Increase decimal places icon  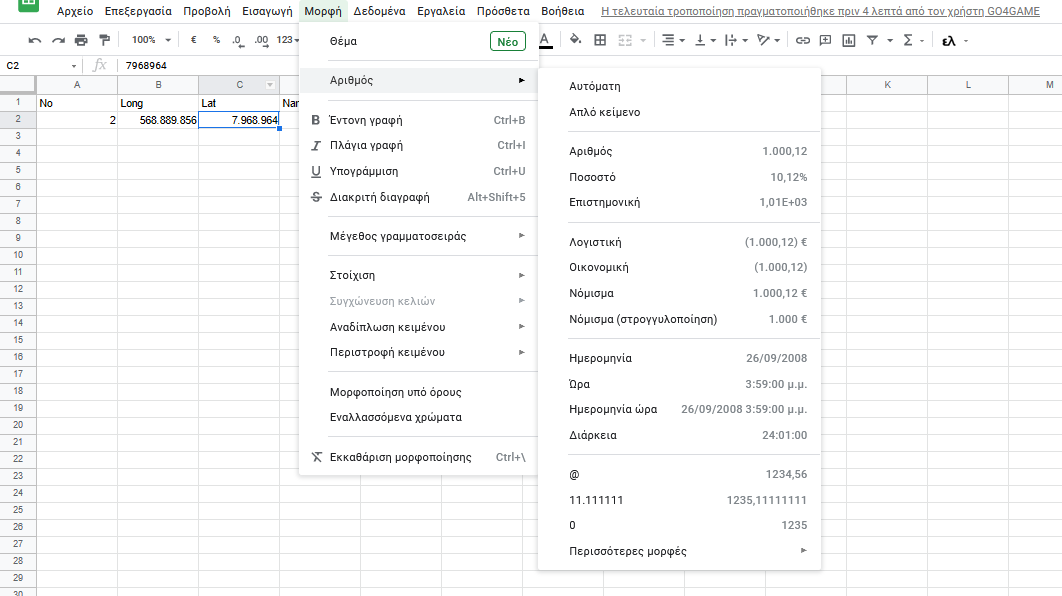click(261, 41)
